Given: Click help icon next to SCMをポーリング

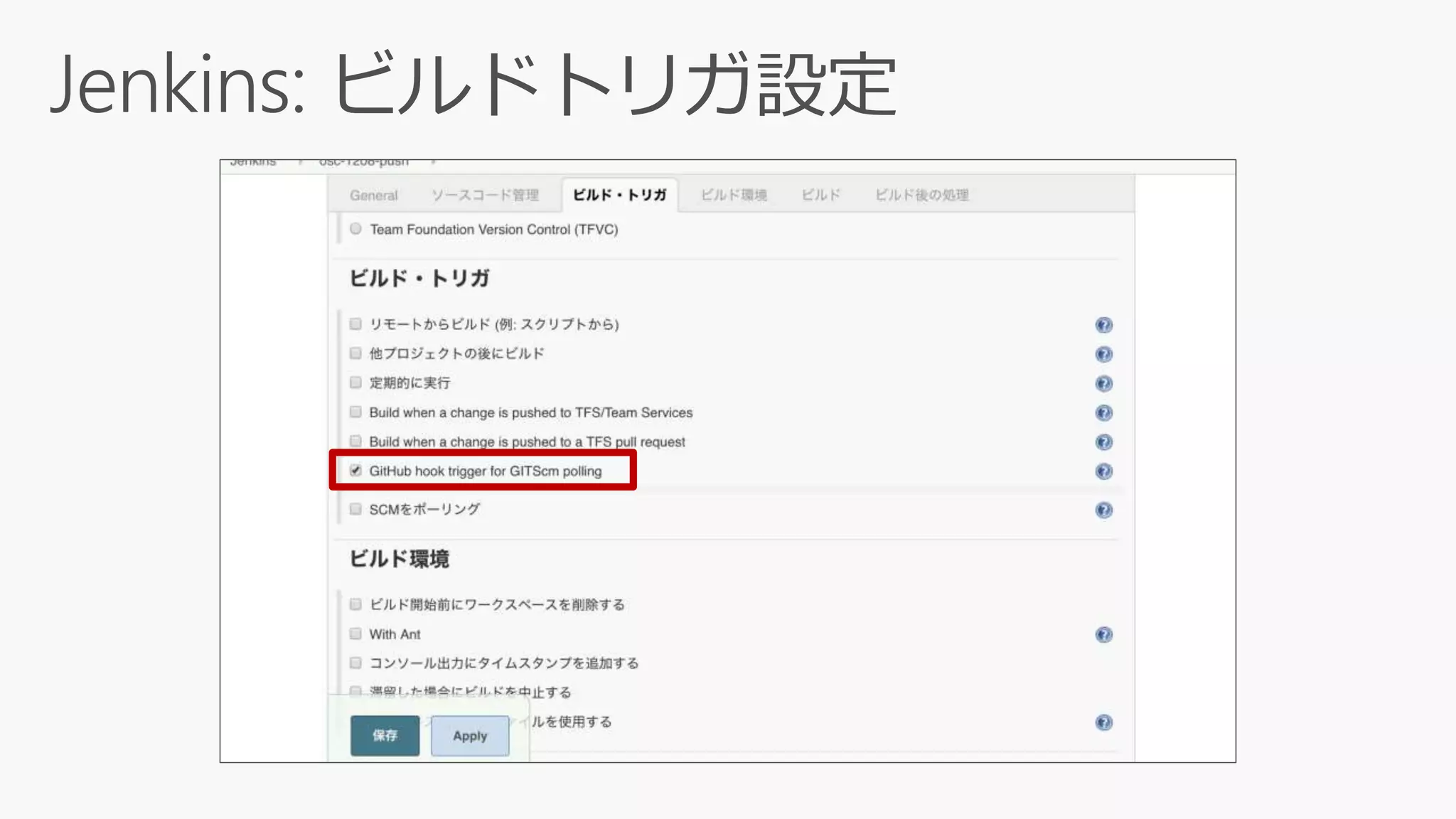Looking at the screenshot, I should [1103, 510].
